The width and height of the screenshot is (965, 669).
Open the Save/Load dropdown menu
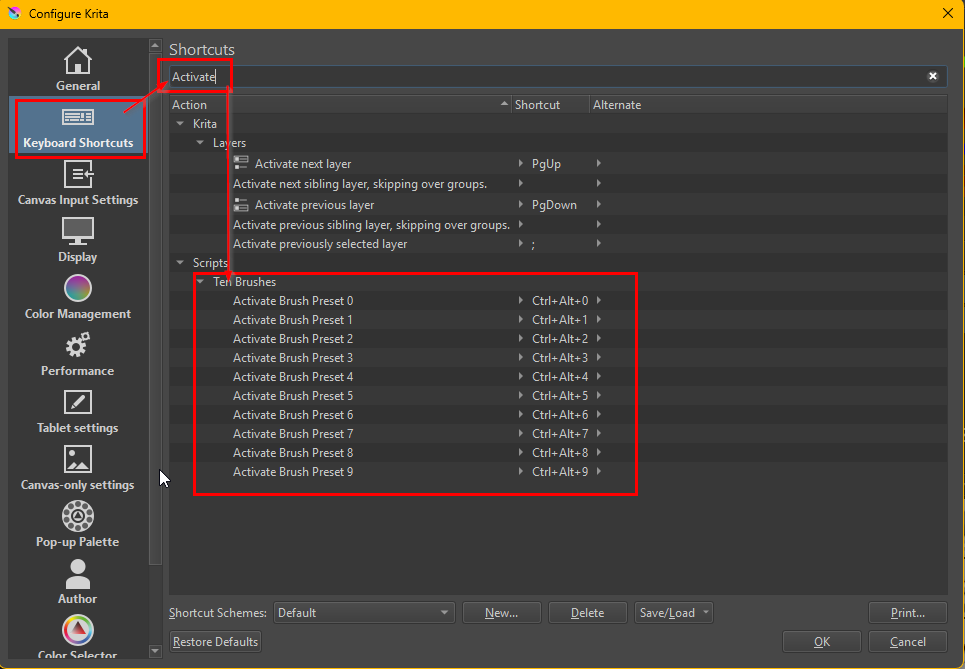(673, 612)
